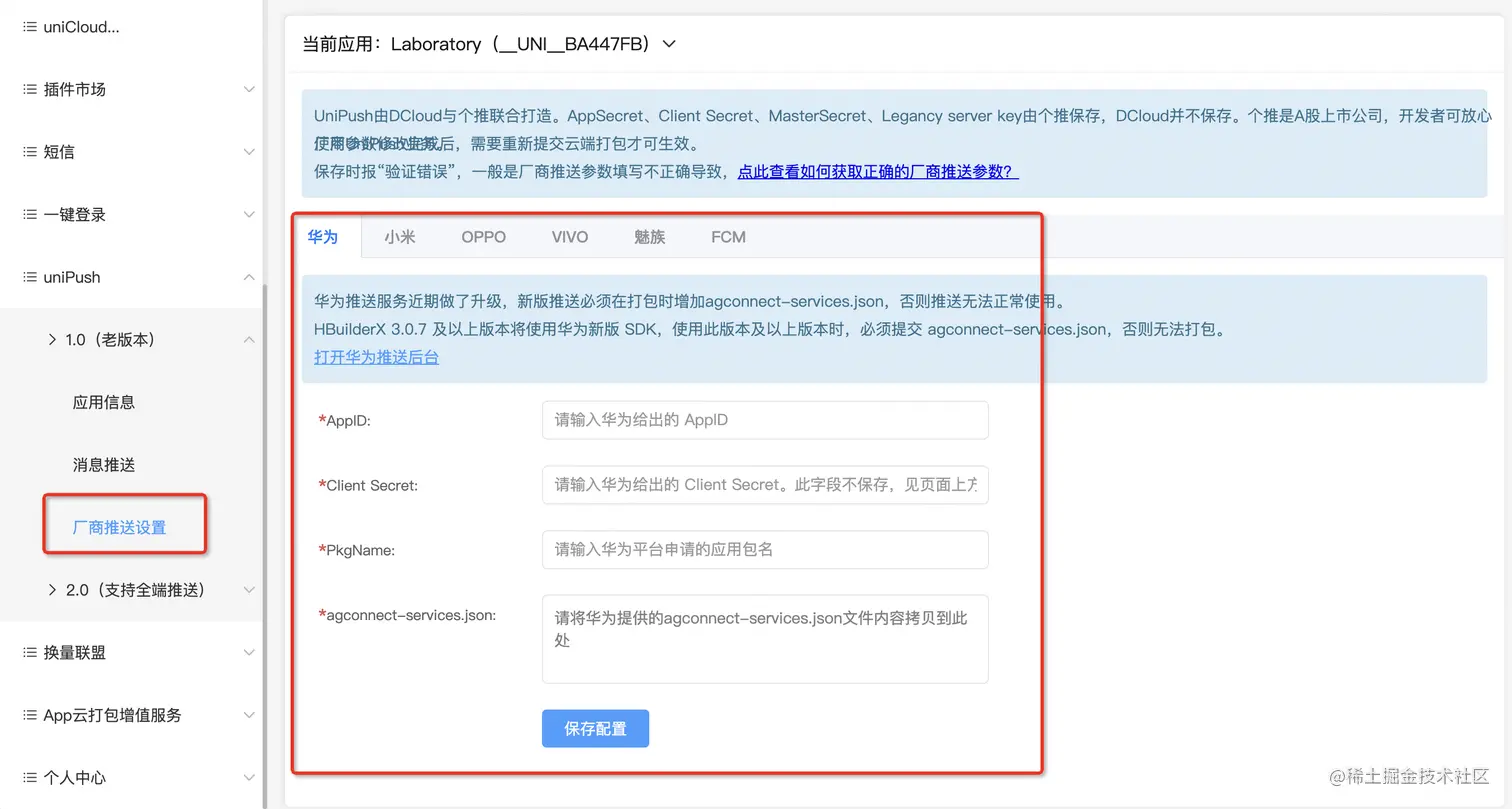Screen dimensions: 1512x809
Task: Expand the 短信 menu chevron
Action: point(249,152)
